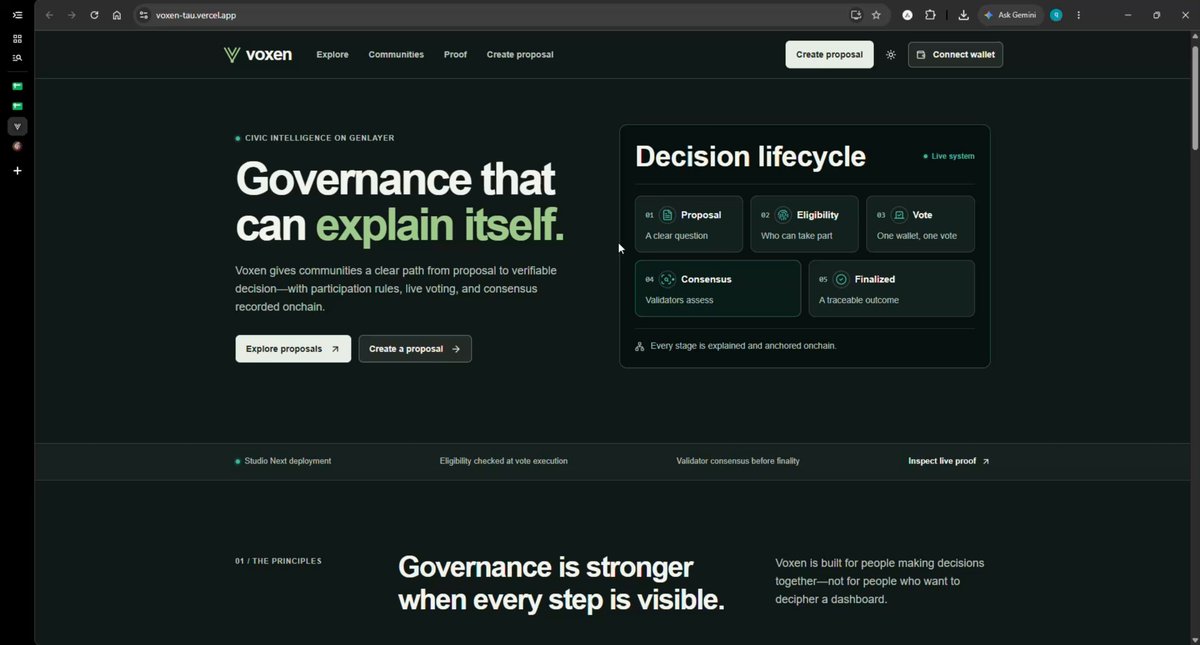1200x645 pixels.
Task: Select the Eligibility fingerprint icon
Action: [x=783, y=215]
